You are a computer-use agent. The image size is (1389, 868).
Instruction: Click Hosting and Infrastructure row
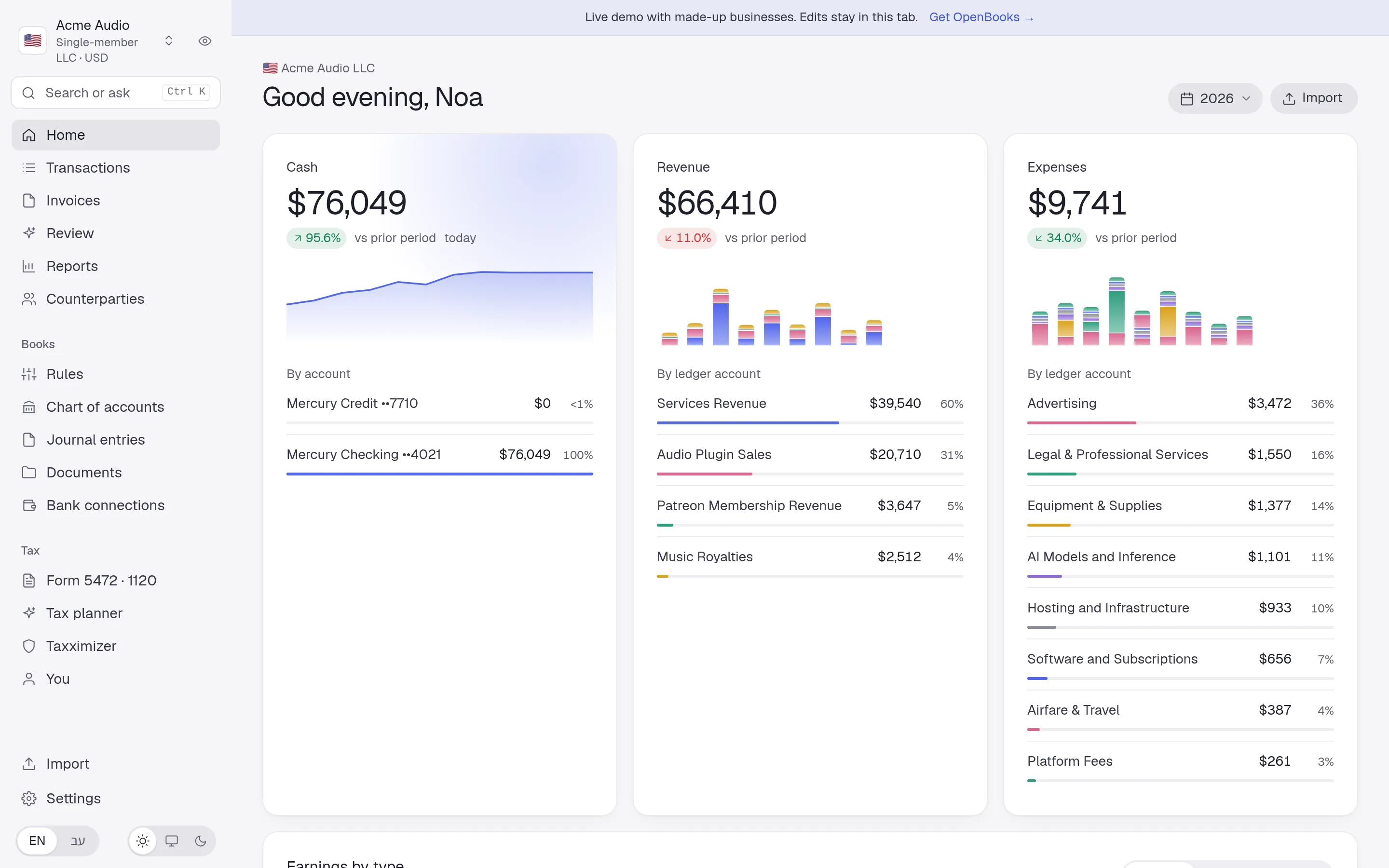click(x=1180, y=614)
